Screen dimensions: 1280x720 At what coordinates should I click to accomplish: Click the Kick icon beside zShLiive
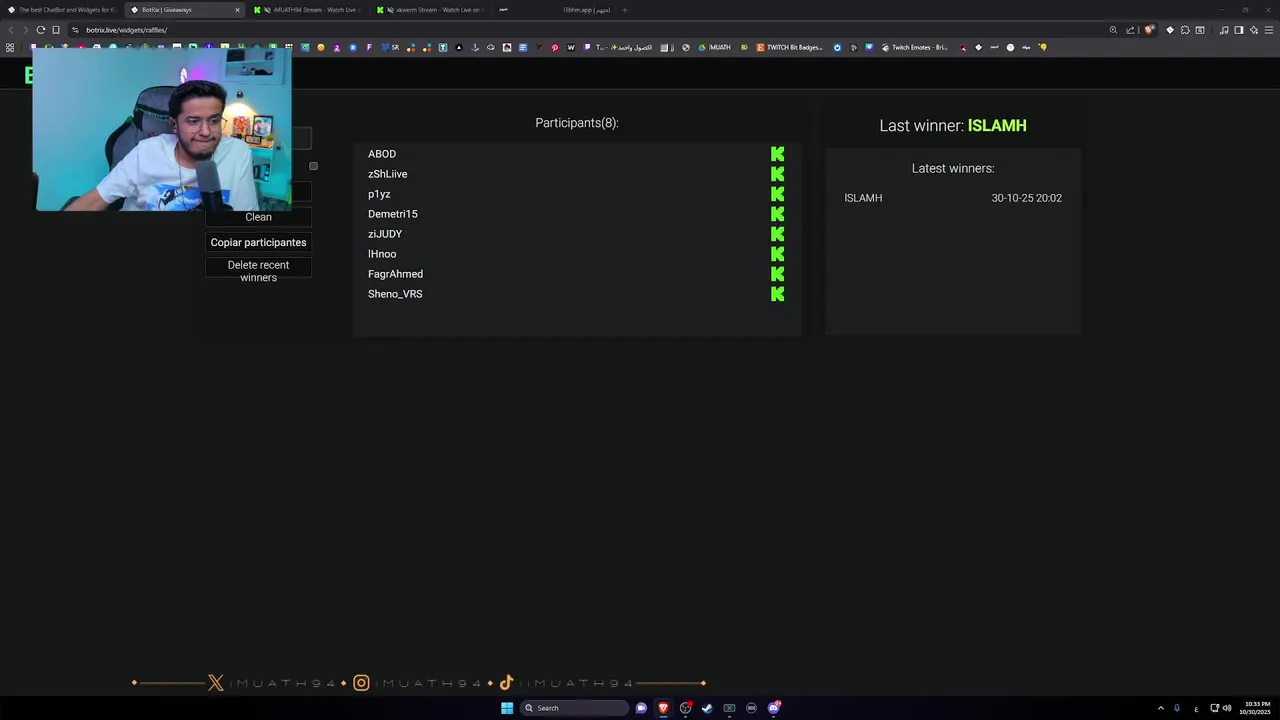[x=777, y=174]
